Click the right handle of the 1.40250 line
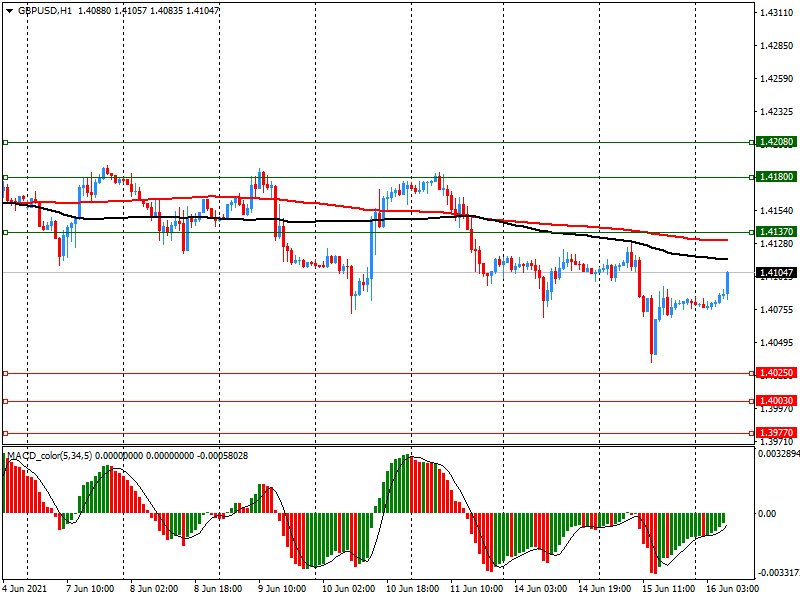The height and width of the screenshot is (600, 800). click(752, 374)
